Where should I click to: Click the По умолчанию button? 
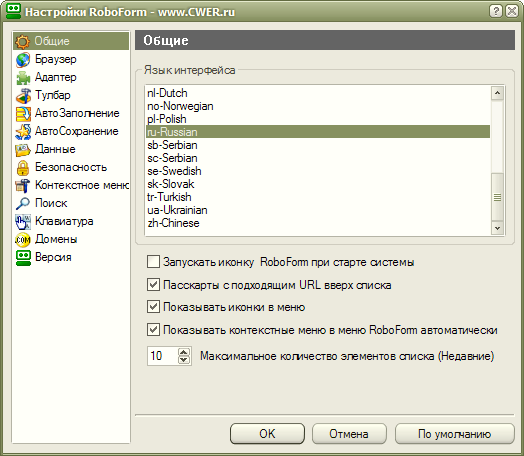coord(454,434)
